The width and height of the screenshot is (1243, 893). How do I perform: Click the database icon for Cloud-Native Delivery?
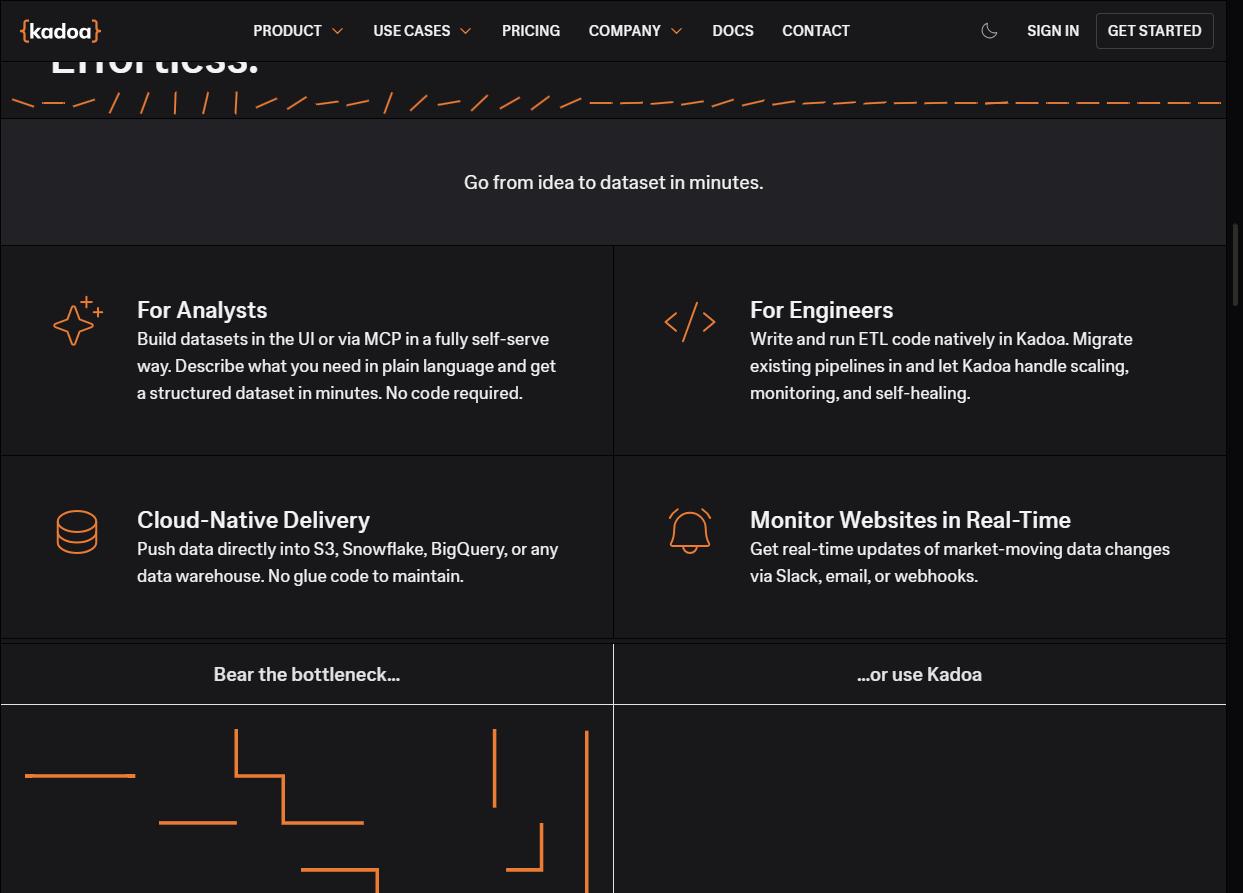tap(77, 531)
